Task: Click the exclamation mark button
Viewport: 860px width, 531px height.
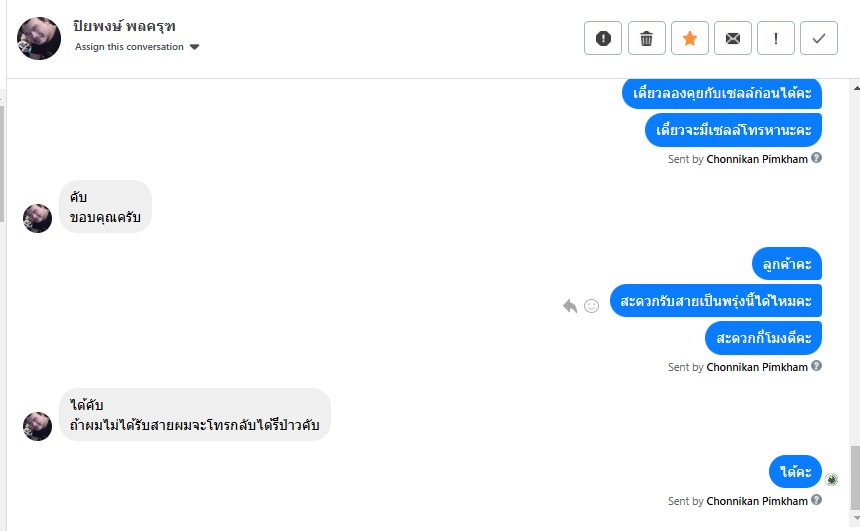Action: pos(776,38)
